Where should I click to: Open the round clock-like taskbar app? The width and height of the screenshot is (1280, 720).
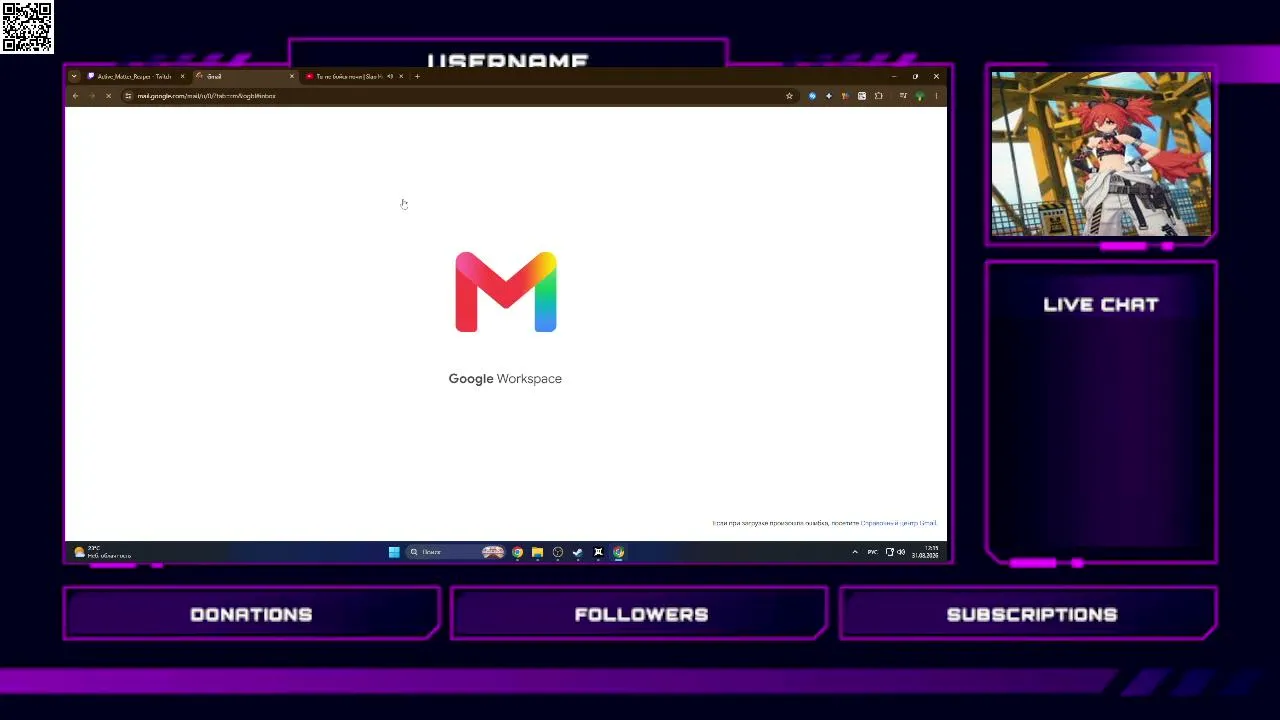point(558,552)
